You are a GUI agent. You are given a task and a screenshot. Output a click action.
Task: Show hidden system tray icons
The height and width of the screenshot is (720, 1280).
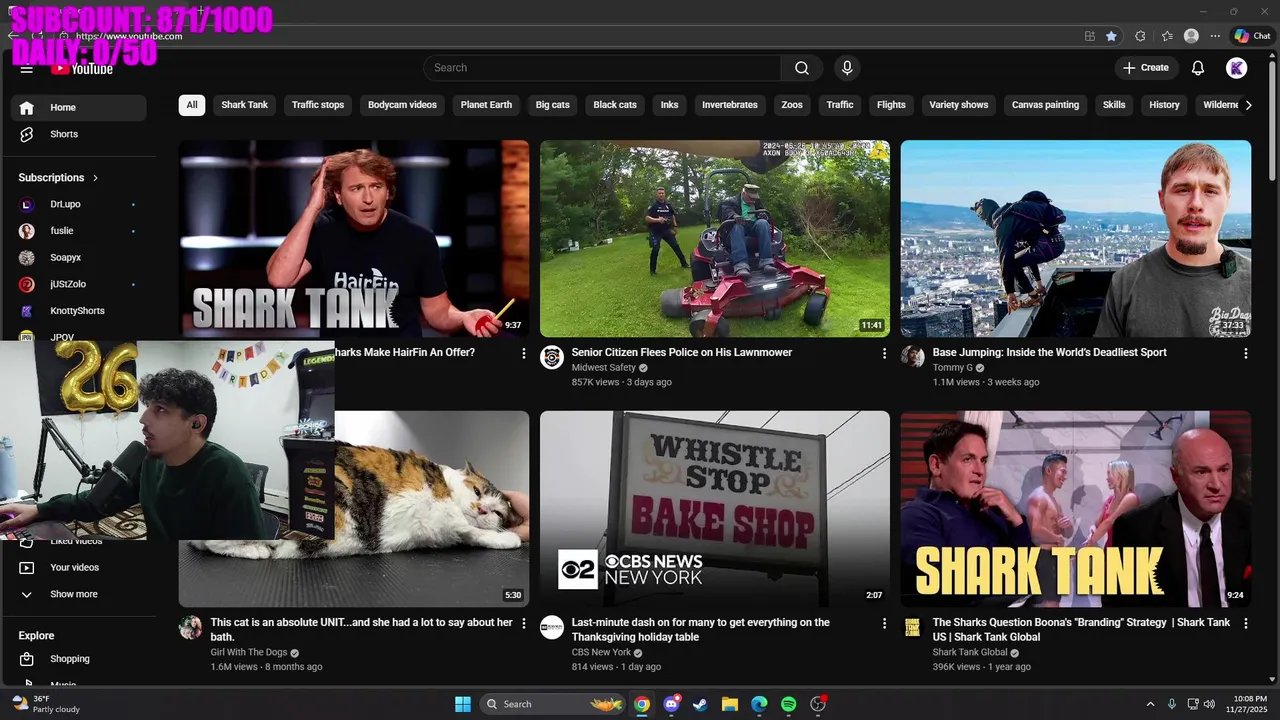click(x=1150, y=704)
